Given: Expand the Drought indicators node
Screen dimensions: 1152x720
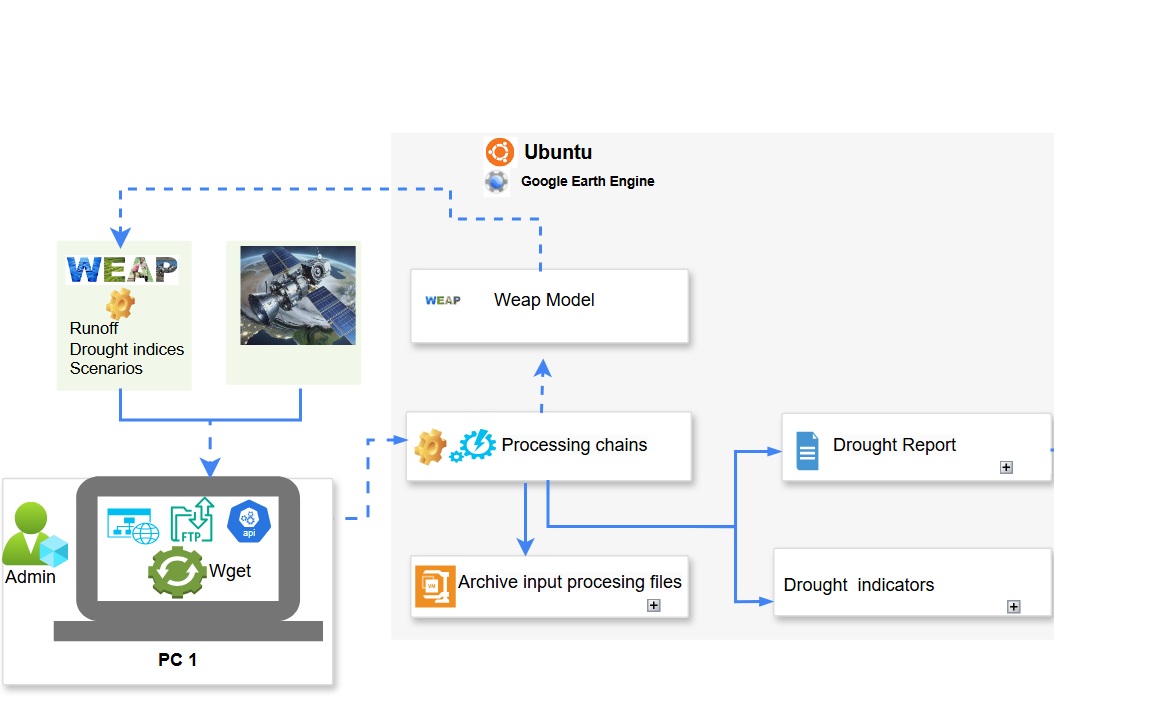Looking at the screenshot, I should click(x=1013, y=606).
